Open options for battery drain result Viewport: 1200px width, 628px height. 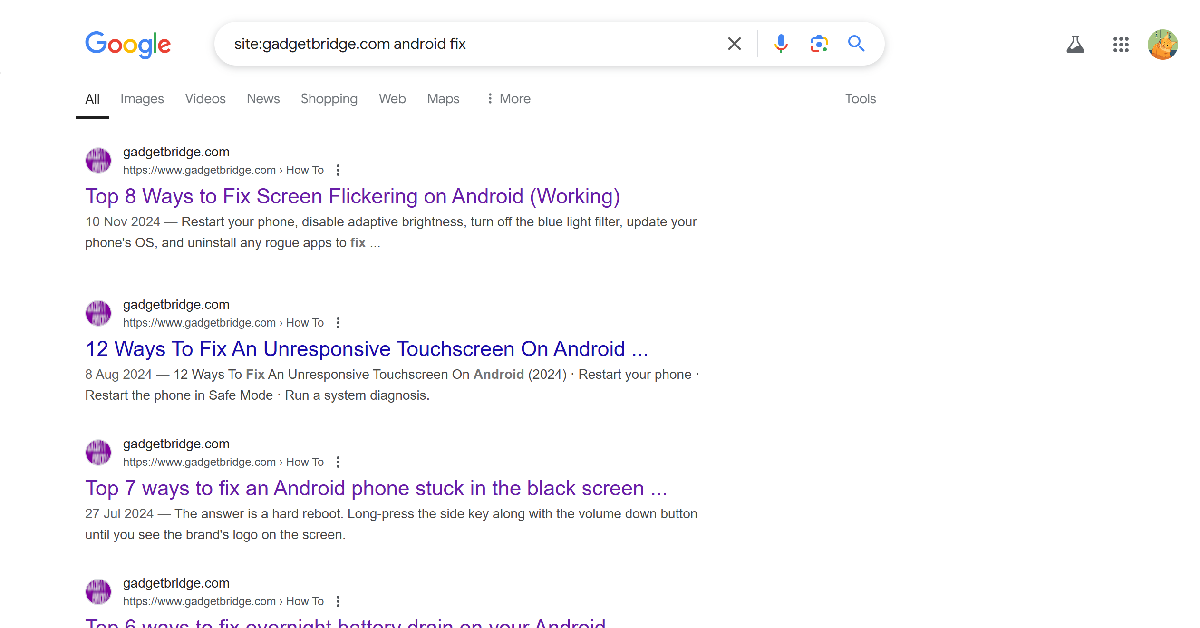338,601
